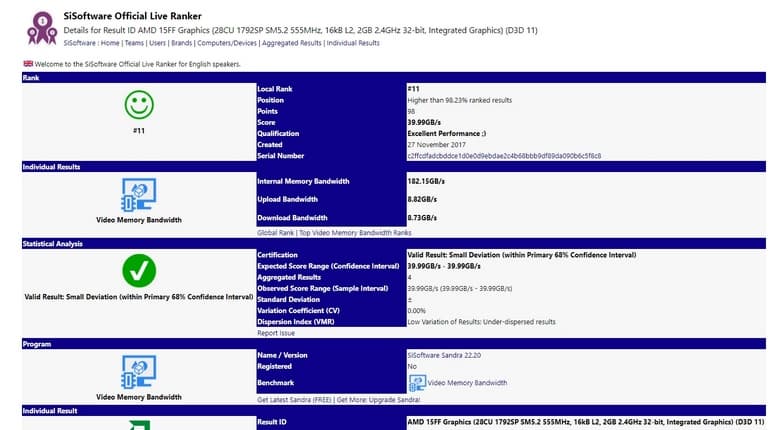Open the Global Rank link
The width and height of the screenshot is (780, 430).
point(276,233)
